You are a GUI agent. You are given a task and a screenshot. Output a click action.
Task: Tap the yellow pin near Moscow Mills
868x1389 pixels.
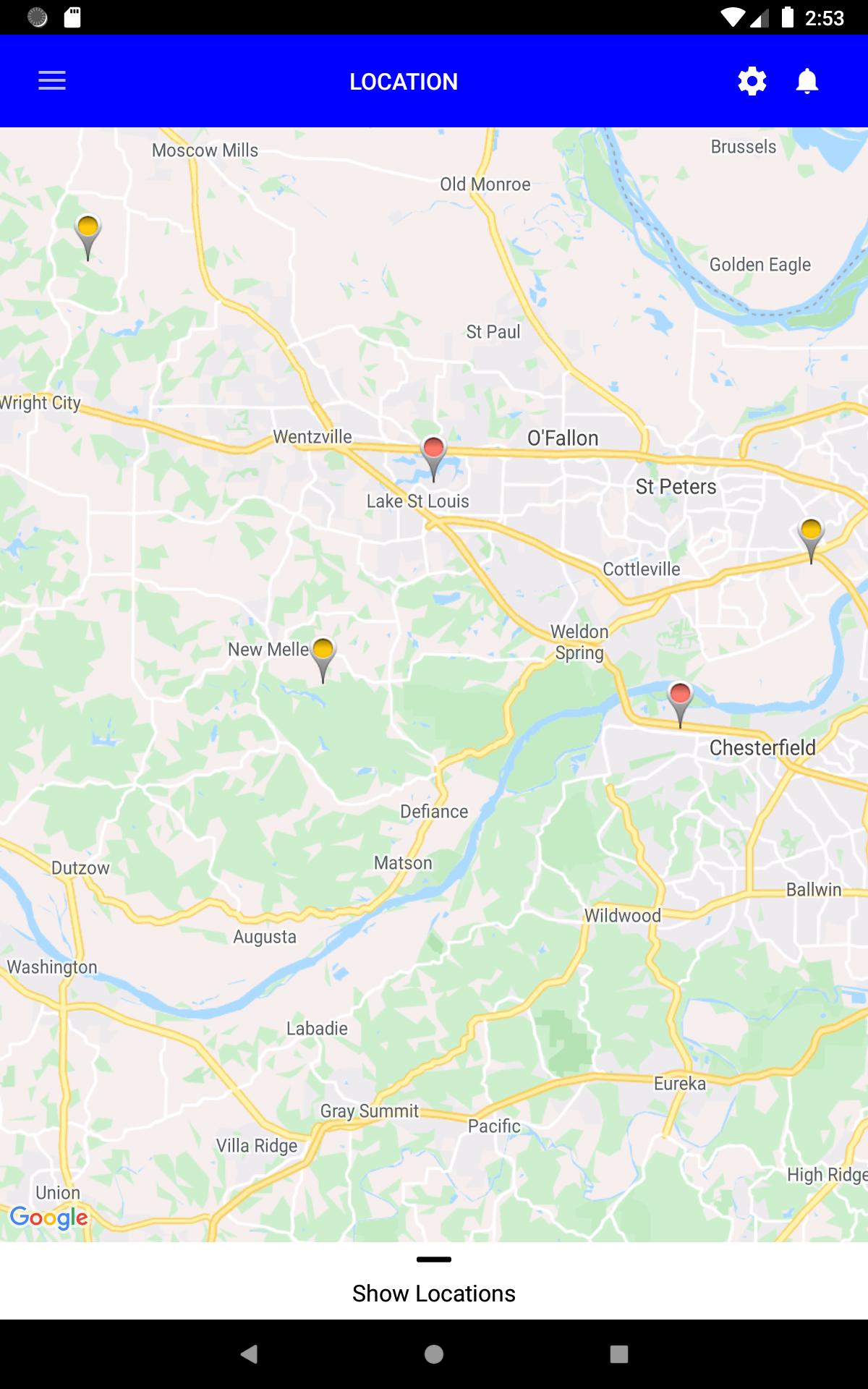[x=88, y=238]
